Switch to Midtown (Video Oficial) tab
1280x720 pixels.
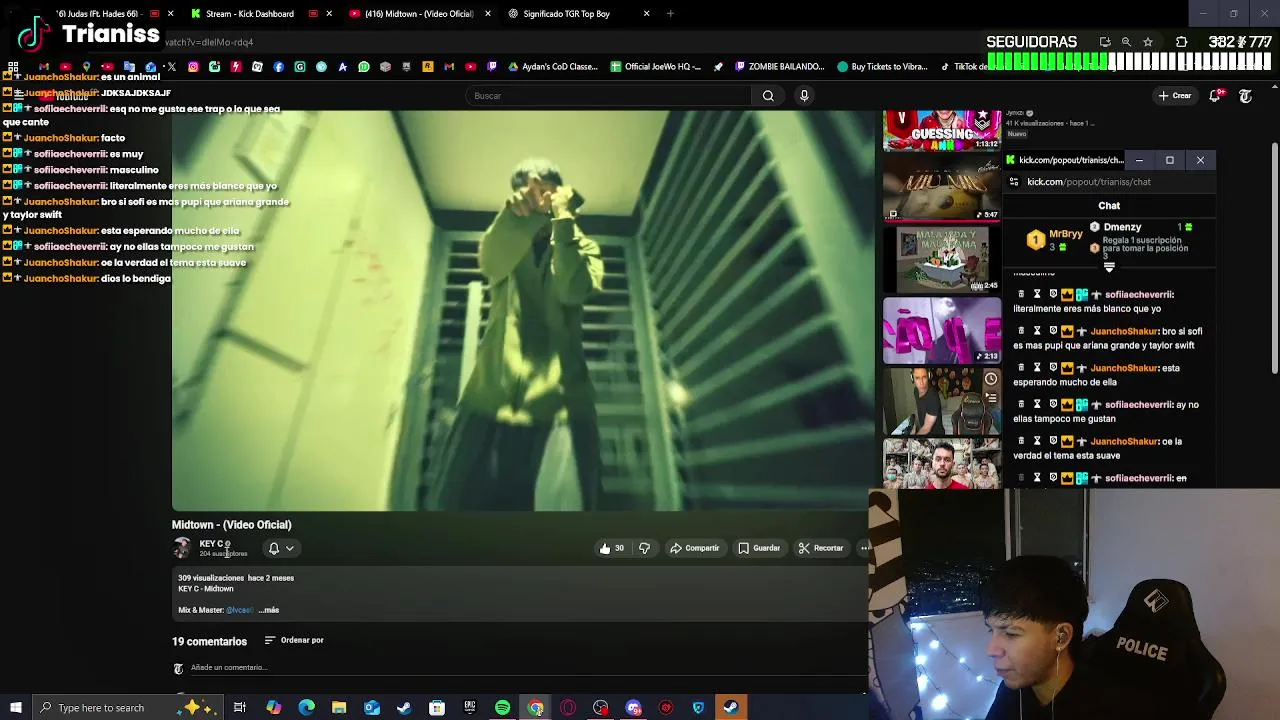tap(419, 14)
